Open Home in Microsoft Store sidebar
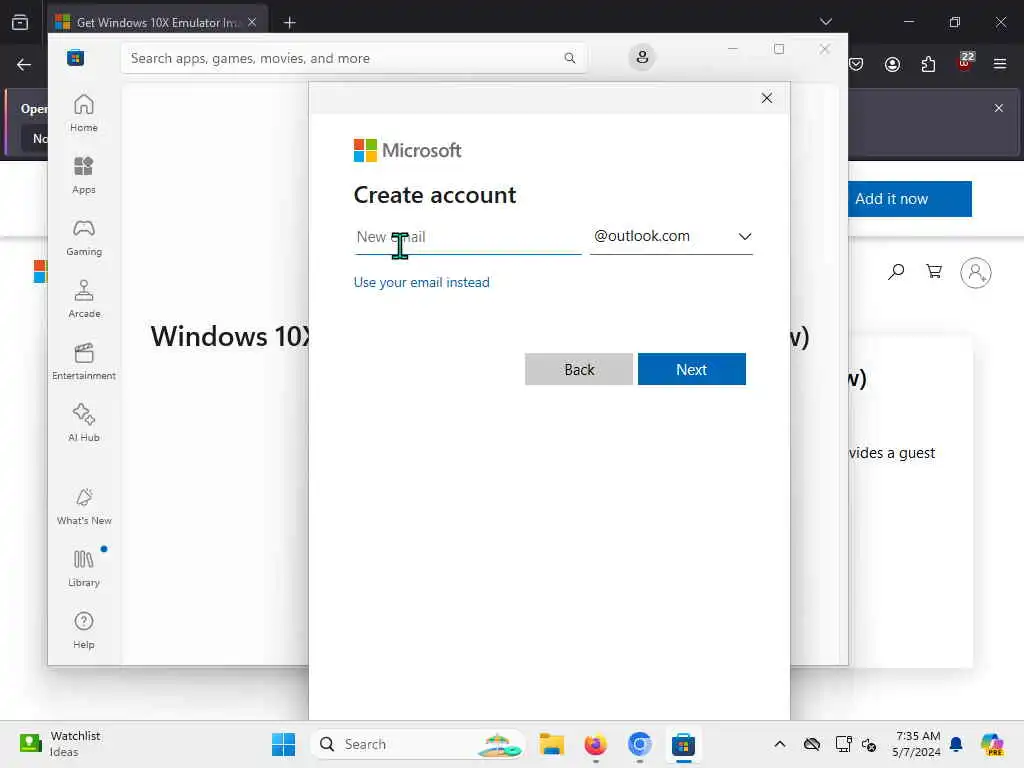The width and height of the screenshot is (1024, 768). pos(84,113)
